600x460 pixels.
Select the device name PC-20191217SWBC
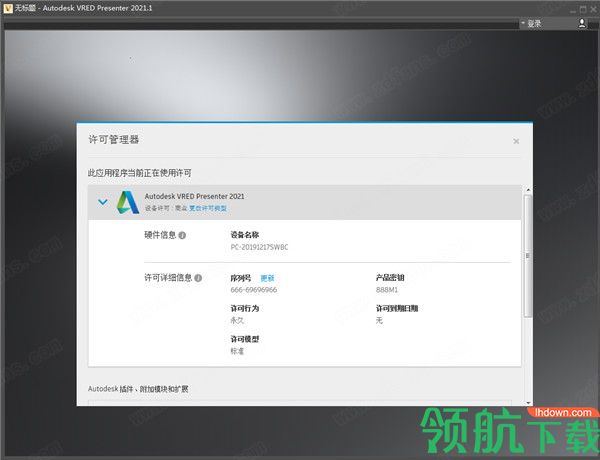tap(259, 247)
